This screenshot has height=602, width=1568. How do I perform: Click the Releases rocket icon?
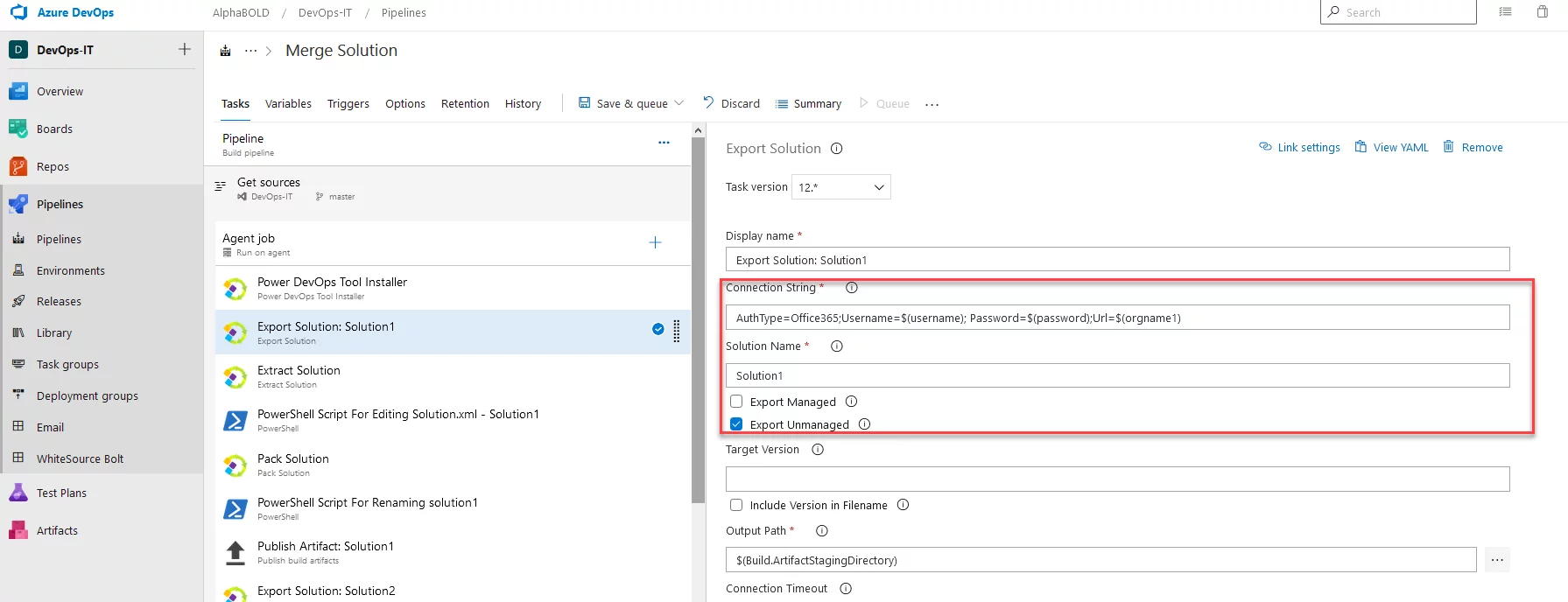coord(18,301)
